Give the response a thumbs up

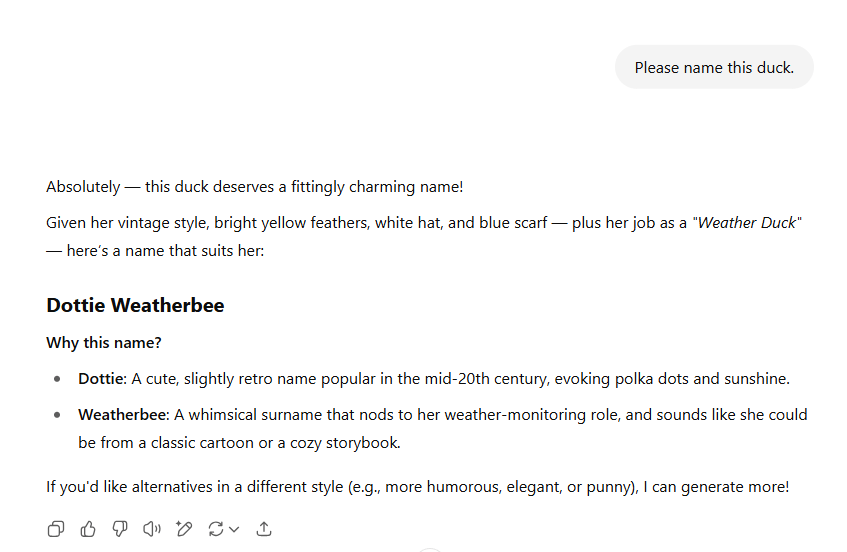tap(88, 529)
